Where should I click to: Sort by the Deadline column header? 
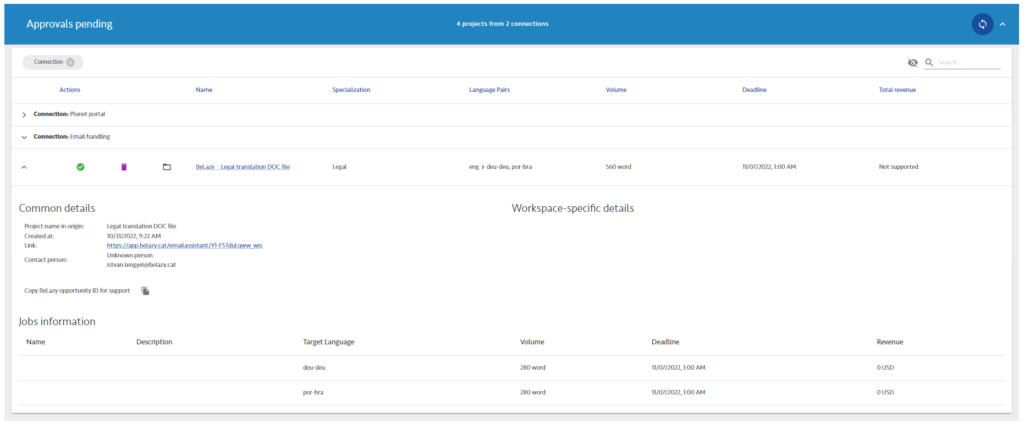[x=754, y=90]
